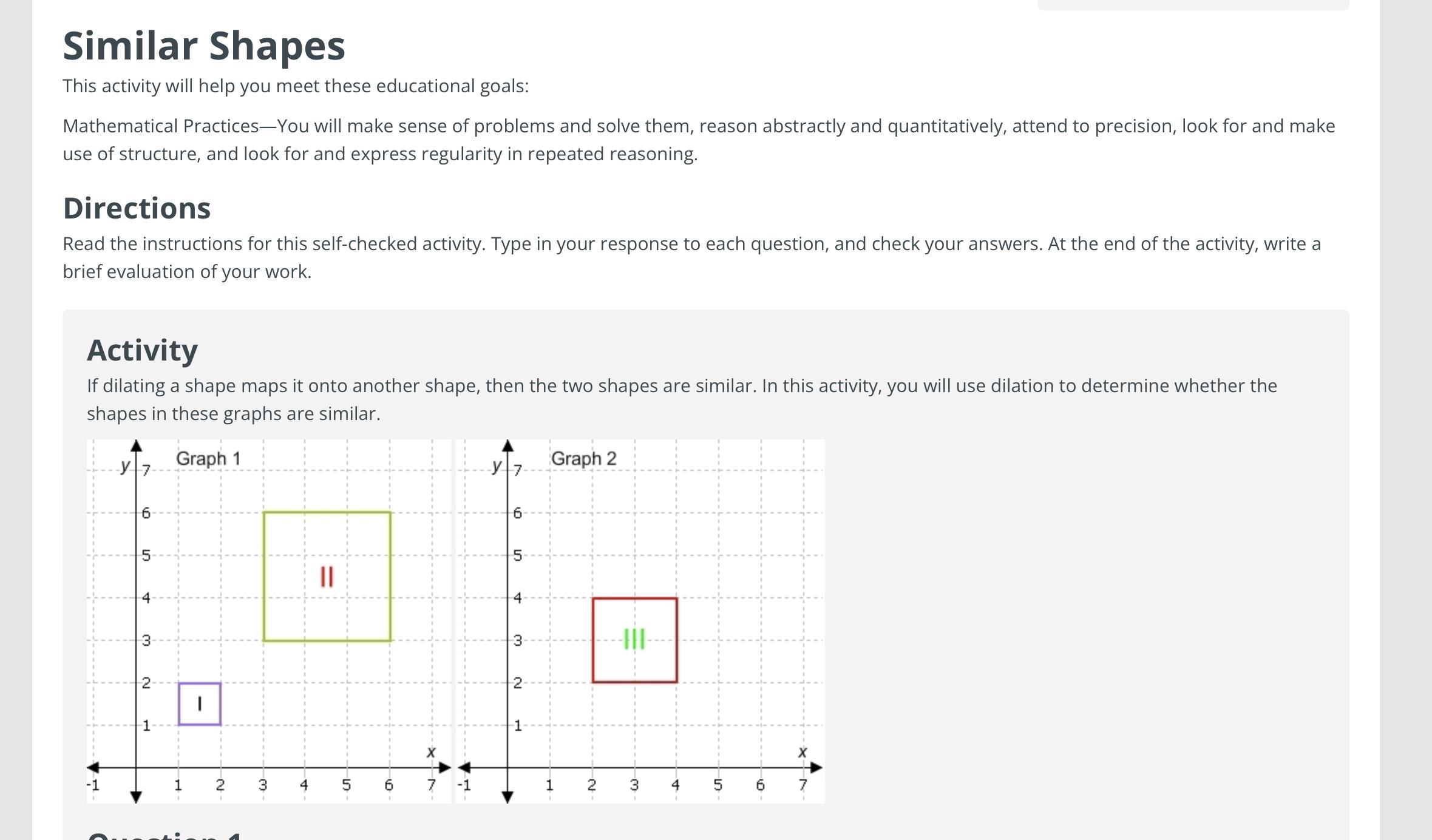The height and width of the screenshot is (840, 1432).
Task: Click the y-axis bottom arrowhead in Graph 1
Action: (137, 797)
